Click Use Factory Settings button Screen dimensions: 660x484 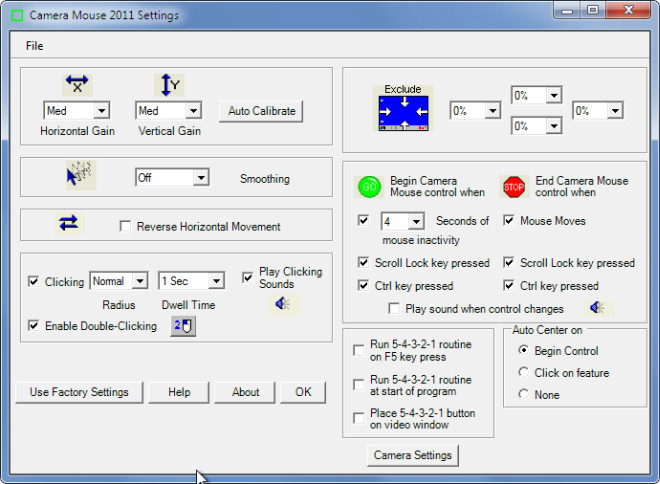point(79,392)
